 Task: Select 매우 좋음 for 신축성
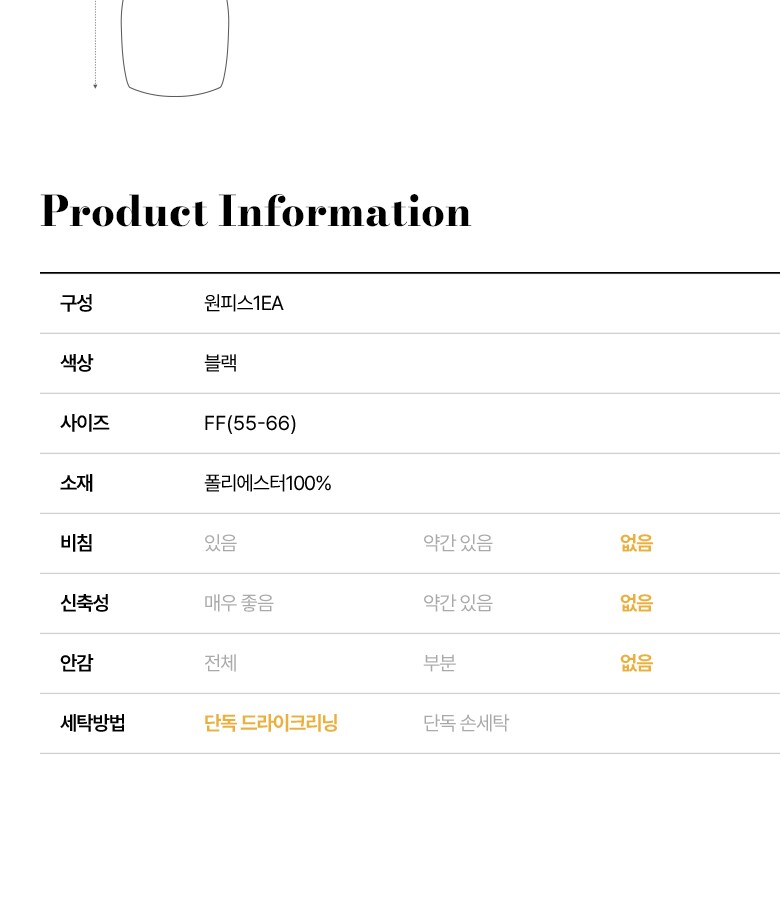pos(238,603)
